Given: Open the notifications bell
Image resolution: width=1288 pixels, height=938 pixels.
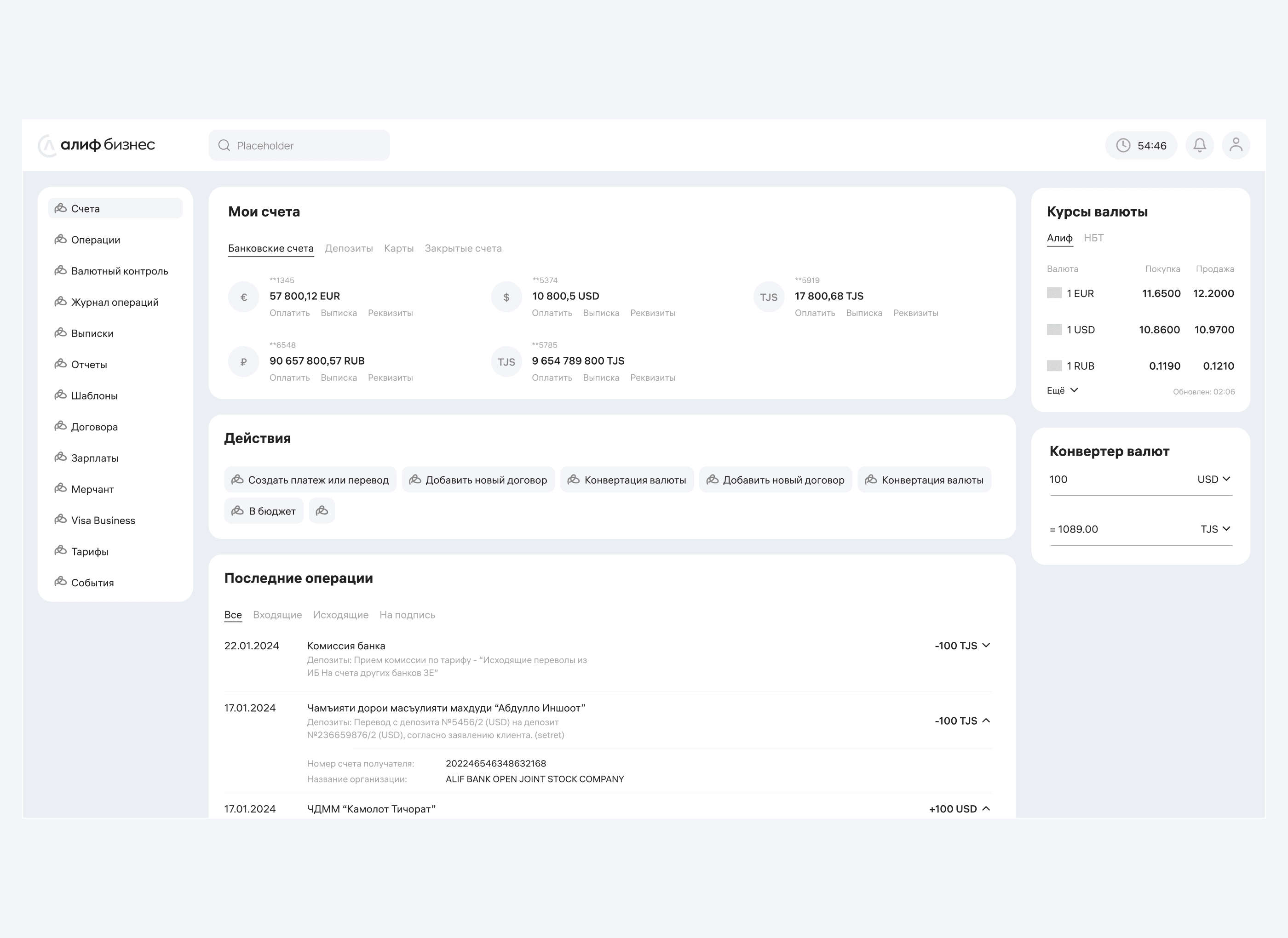Looking at the screenshot, I should (x=1199, y=145).
